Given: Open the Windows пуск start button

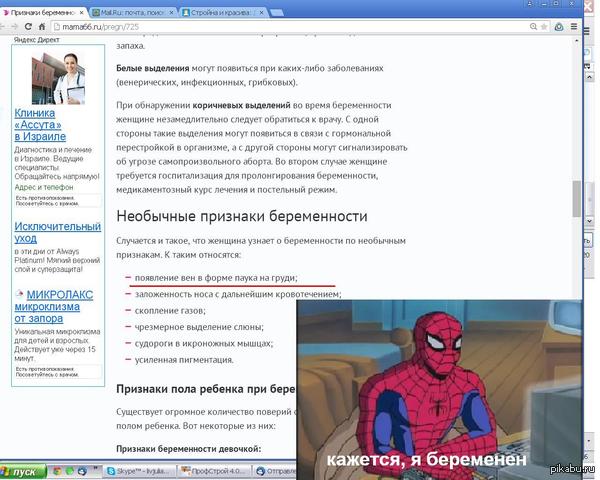Looking at the screenshot, I should pos(22,471).
